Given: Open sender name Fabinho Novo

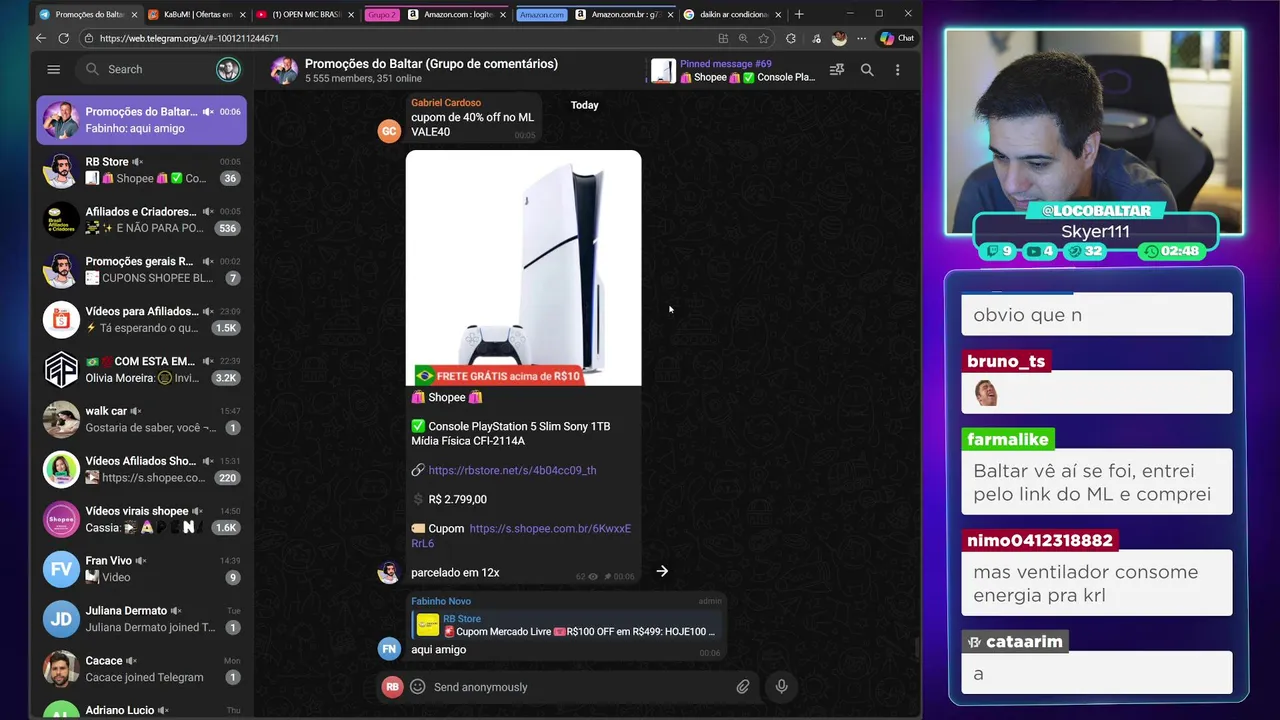Looking at the screenshot, I should click(441, 601).
